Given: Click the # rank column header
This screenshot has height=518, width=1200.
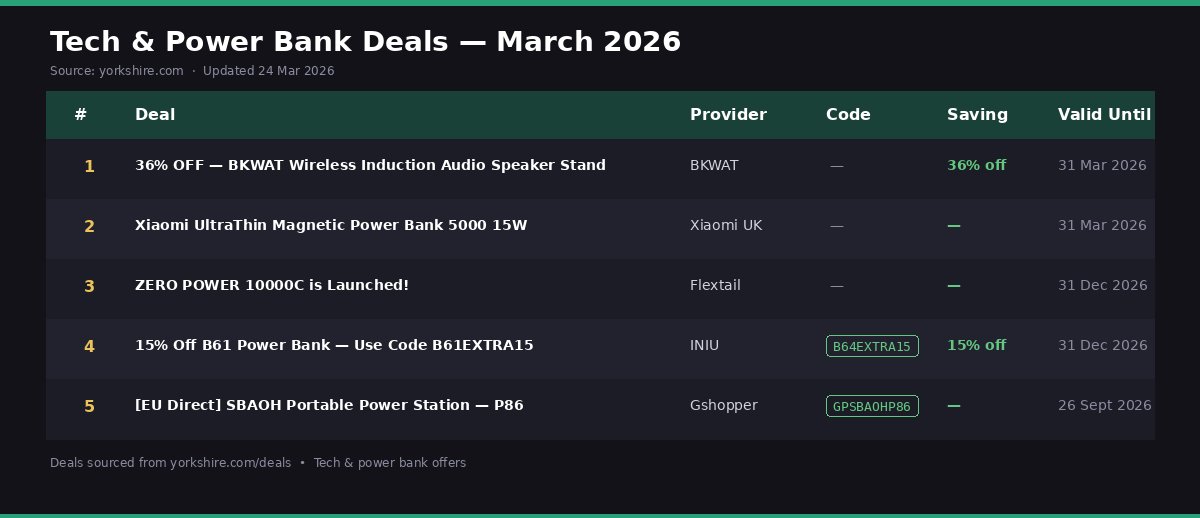Looking at the screenshot, I should (81, 114).
